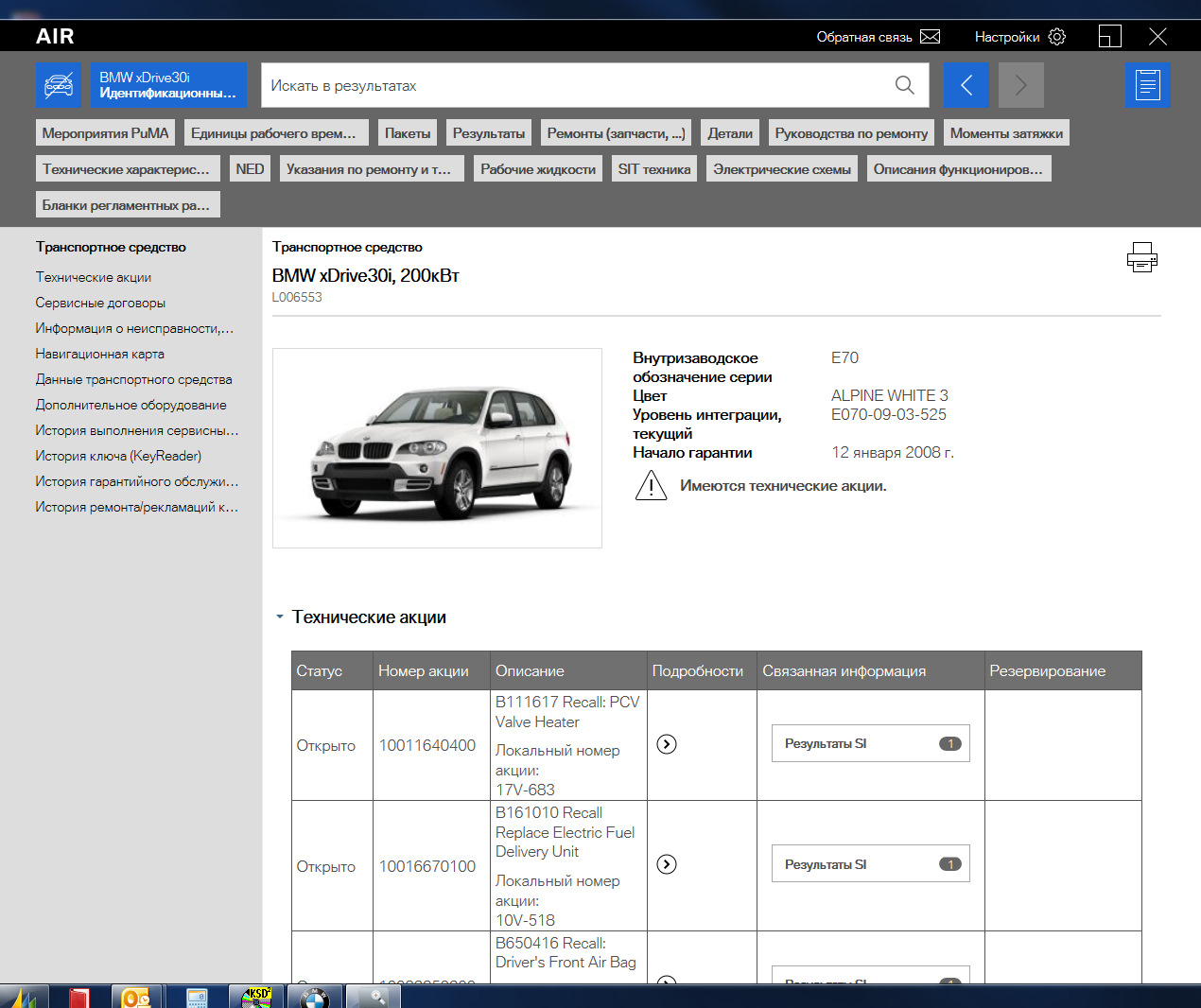Click the magnifier search icon
Viewport: 1201px width, 1008px height.
pos(904,85)
